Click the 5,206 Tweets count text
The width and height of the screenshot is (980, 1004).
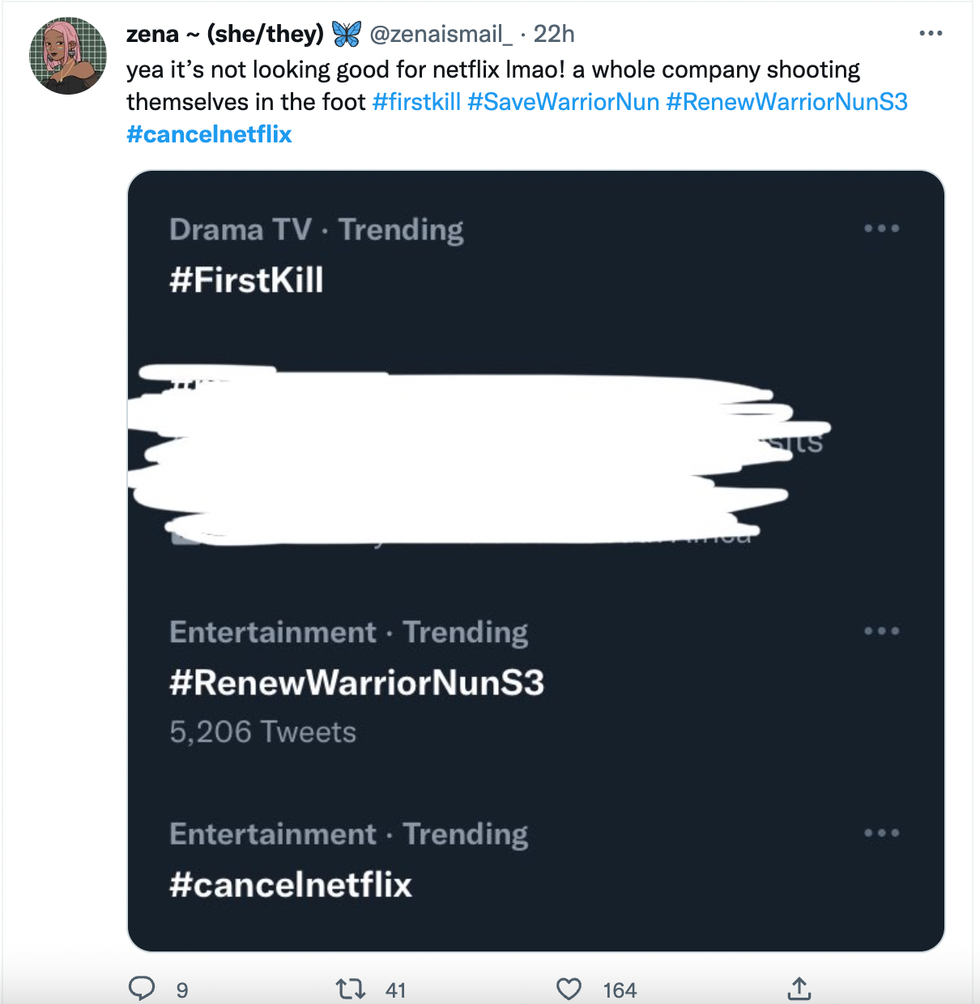coord(263,732)
